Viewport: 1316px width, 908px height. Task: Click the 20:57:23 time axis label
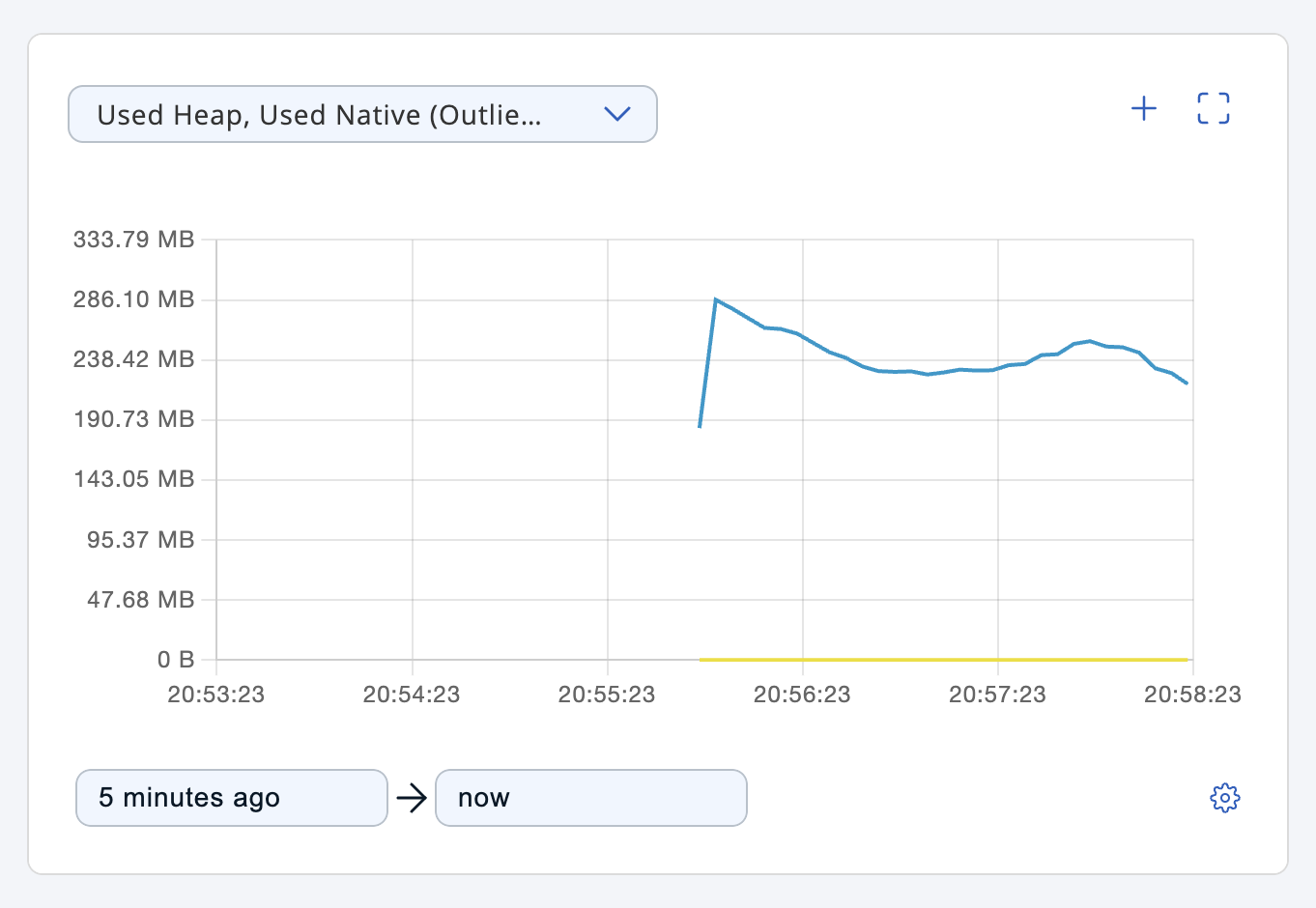click(997, 695)
